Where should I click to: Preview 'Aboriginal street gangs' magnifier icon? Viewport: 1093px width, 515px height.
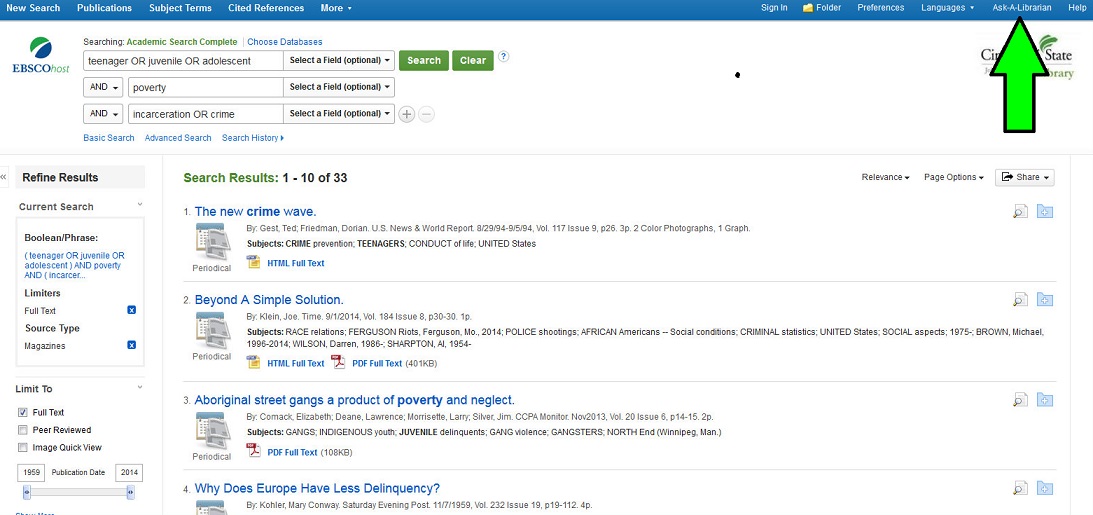click(x=1021, y=400)
